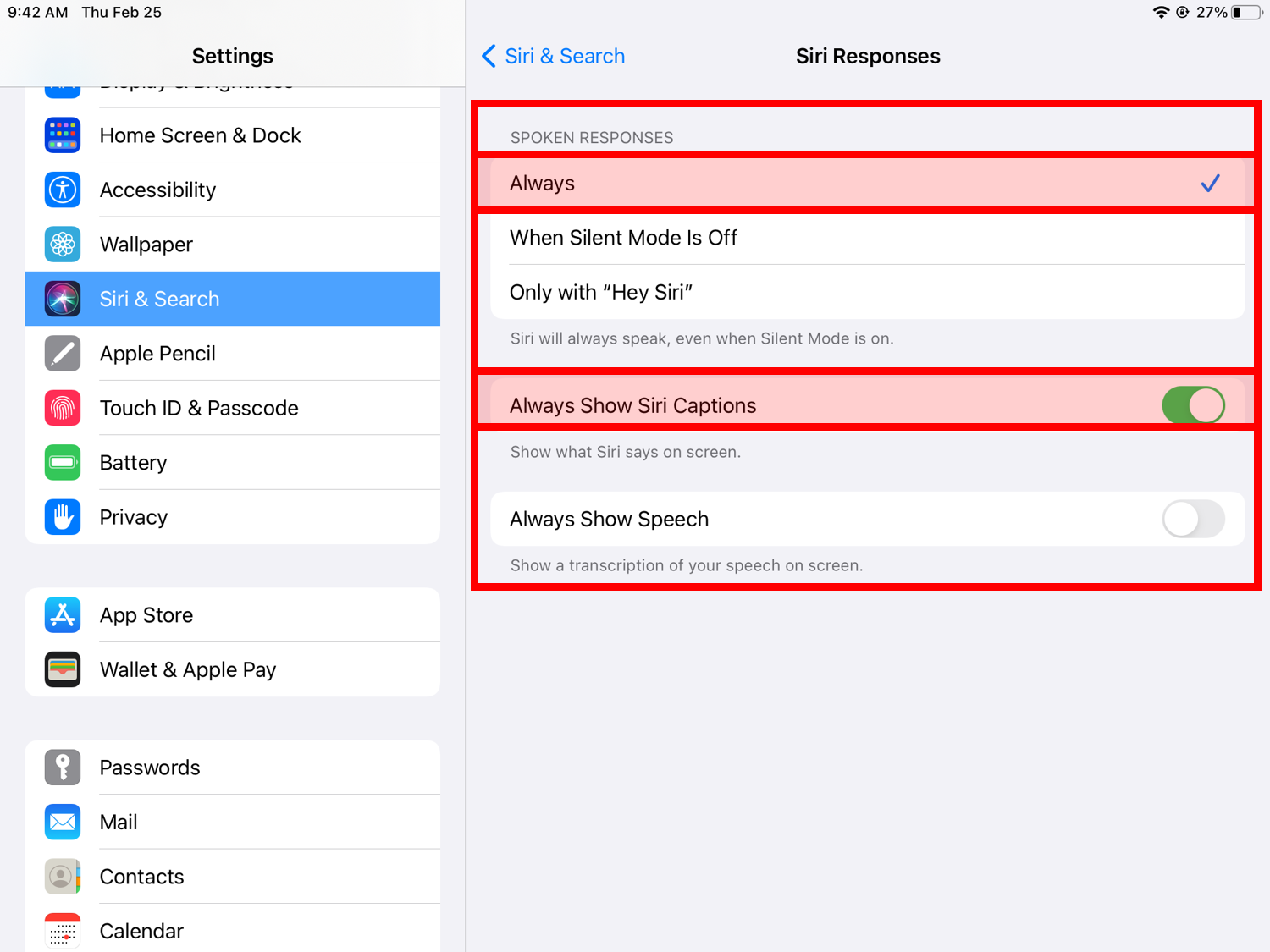Tap the Thu Feb 25 date

(x=122, y=13)
